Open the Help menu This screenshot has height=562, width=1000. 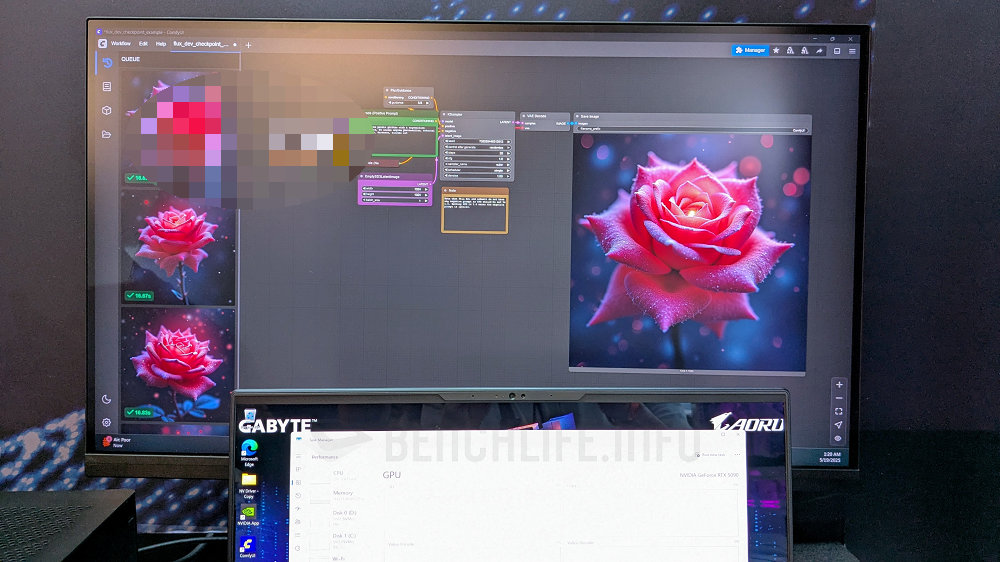pyautogui.click(x=161, y=44)
